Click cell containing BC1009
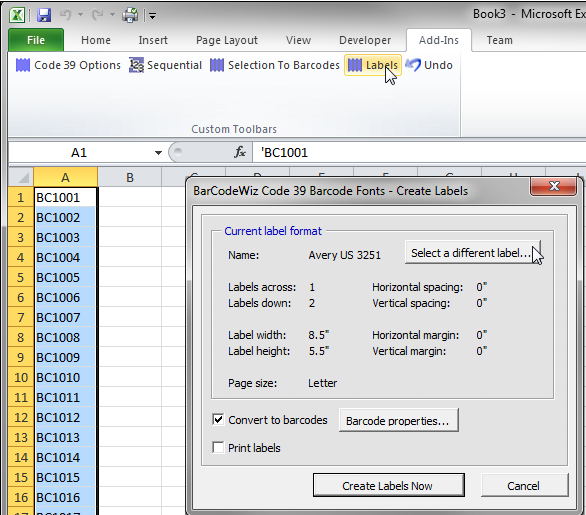This screenshot has width=586, height=515. (x=65, y=357)
